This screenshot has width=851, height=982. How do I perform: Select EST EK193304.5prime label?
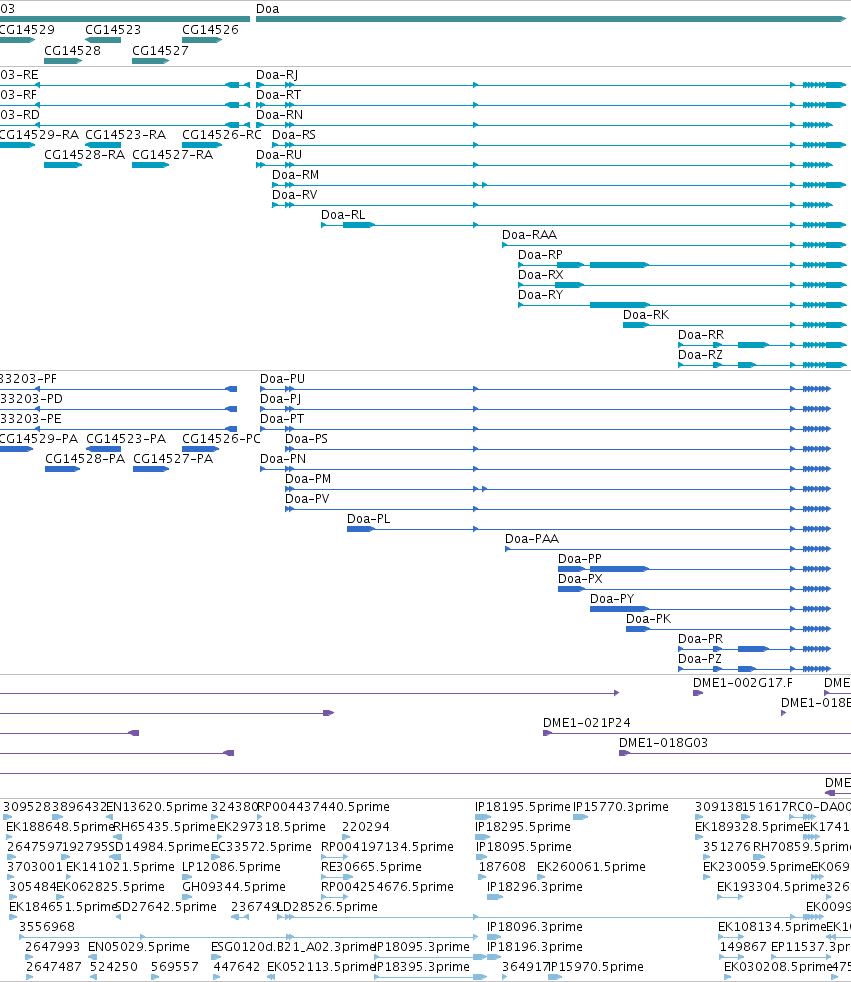[x=770, y=888]
